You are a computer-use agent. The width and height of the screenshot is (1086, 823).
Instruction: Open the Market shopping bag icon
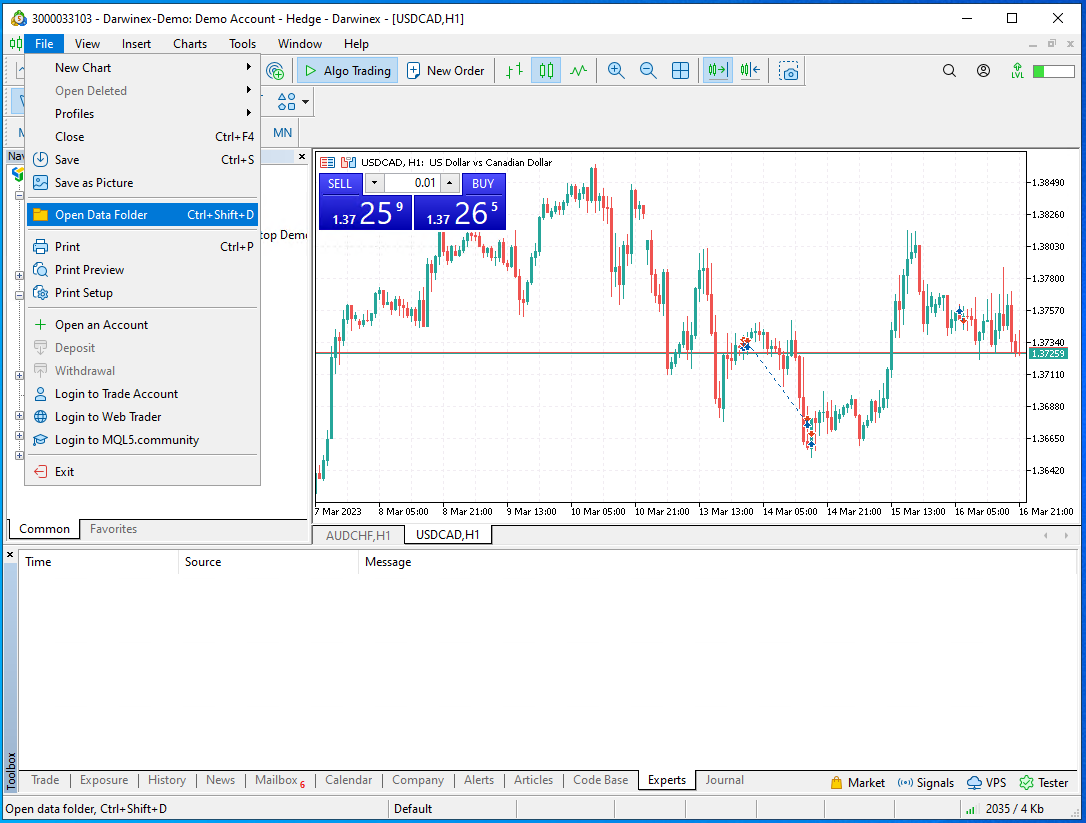coord(837,783)
